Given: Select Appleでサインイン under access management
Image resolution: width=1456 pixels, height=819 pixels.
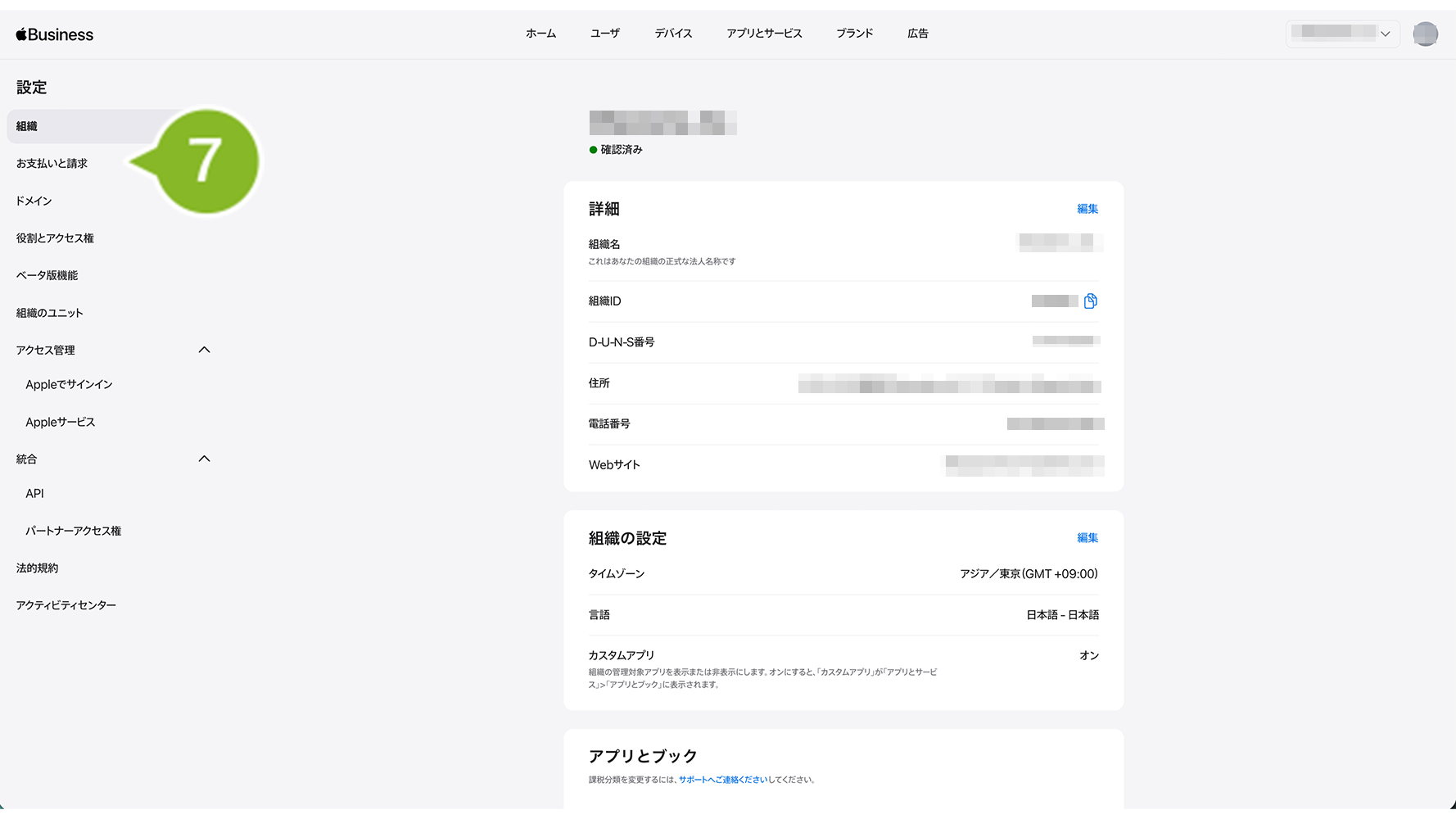Looking at the screenshot, I should (x=69, y=385).
